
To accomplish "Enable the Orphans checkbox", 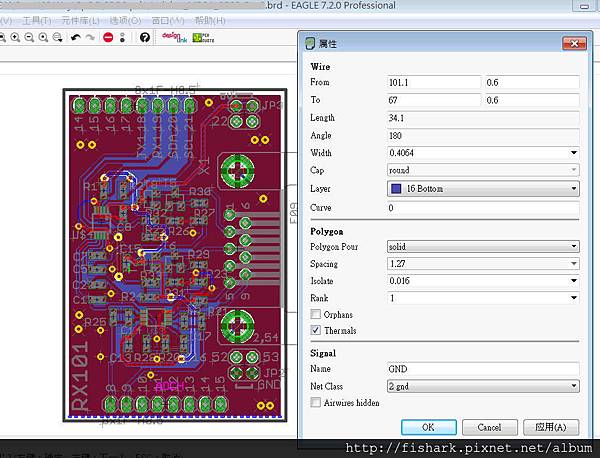I will click(x=317, y=314).
